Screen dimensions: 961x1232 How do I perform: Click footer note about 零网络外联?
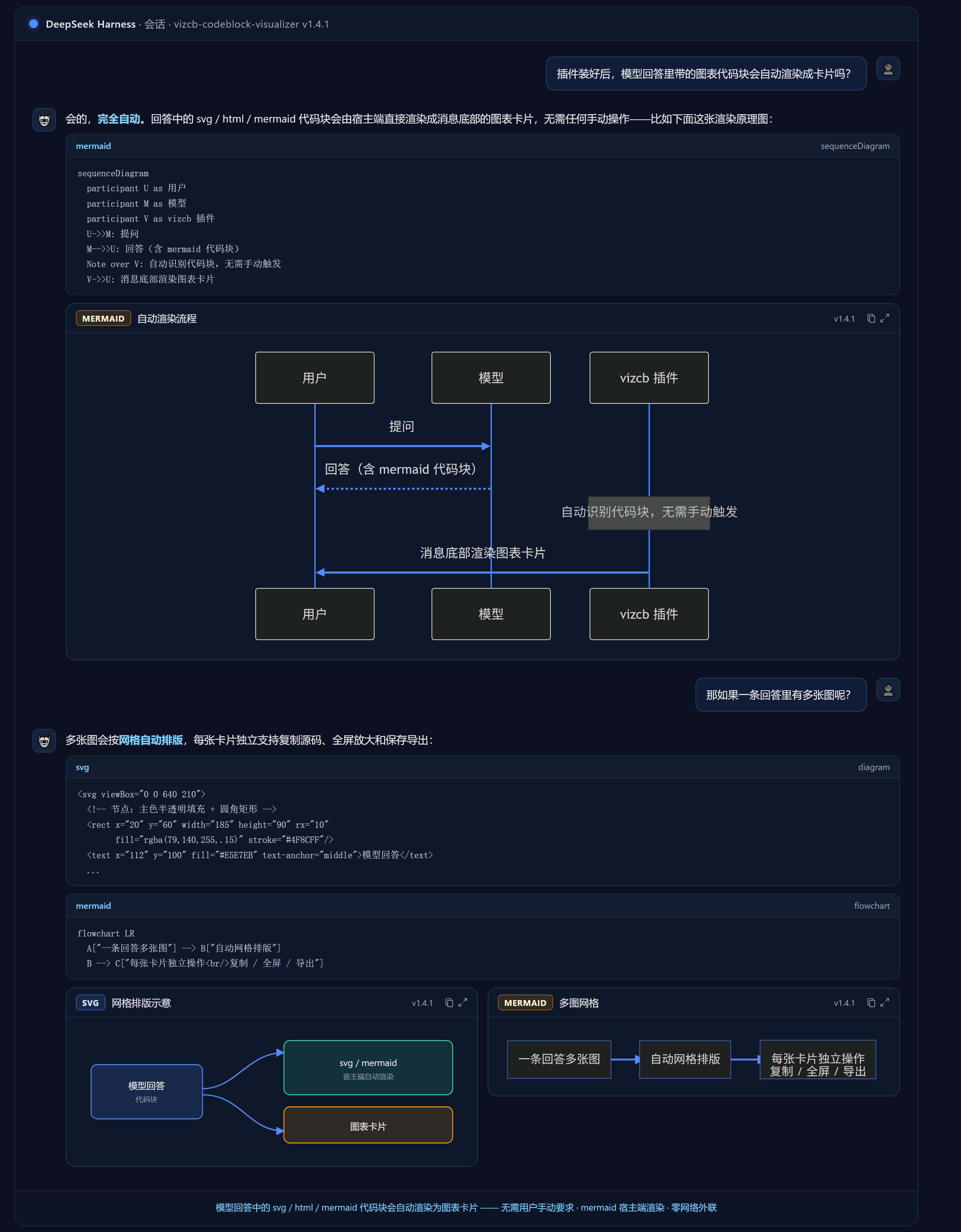coord(466,1207)
